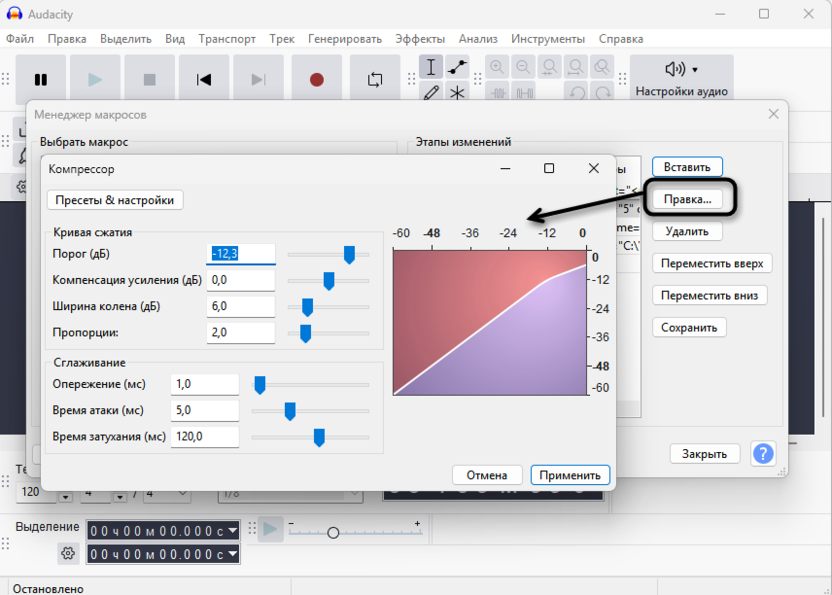Select the Draw pencil tool

pos(431,92)
